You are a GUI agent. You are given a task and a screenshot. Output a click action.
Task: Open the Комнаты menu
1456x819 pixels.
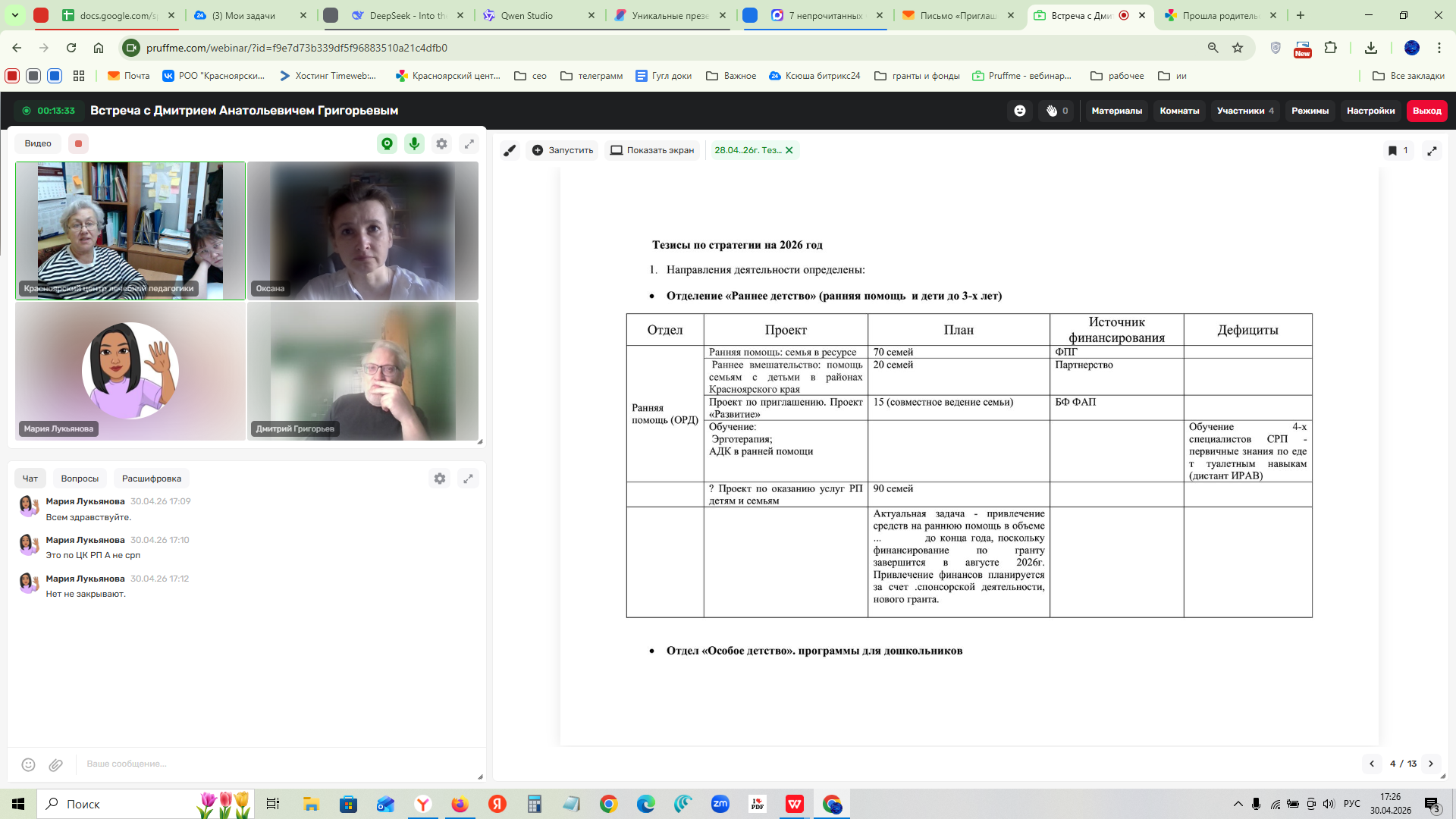coord(1179,111)
